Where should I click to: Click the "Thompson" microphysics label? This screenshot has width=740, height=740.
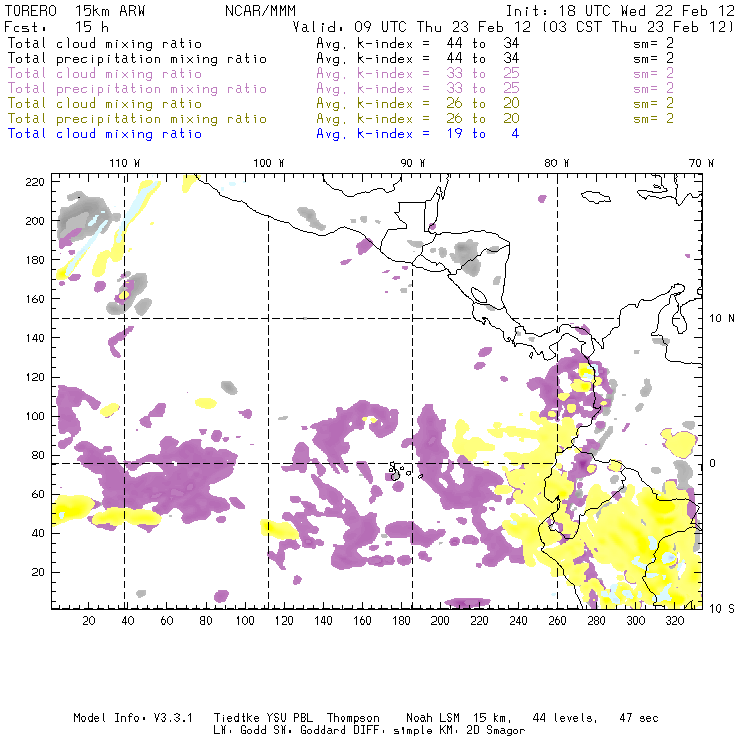pos(353,718)
